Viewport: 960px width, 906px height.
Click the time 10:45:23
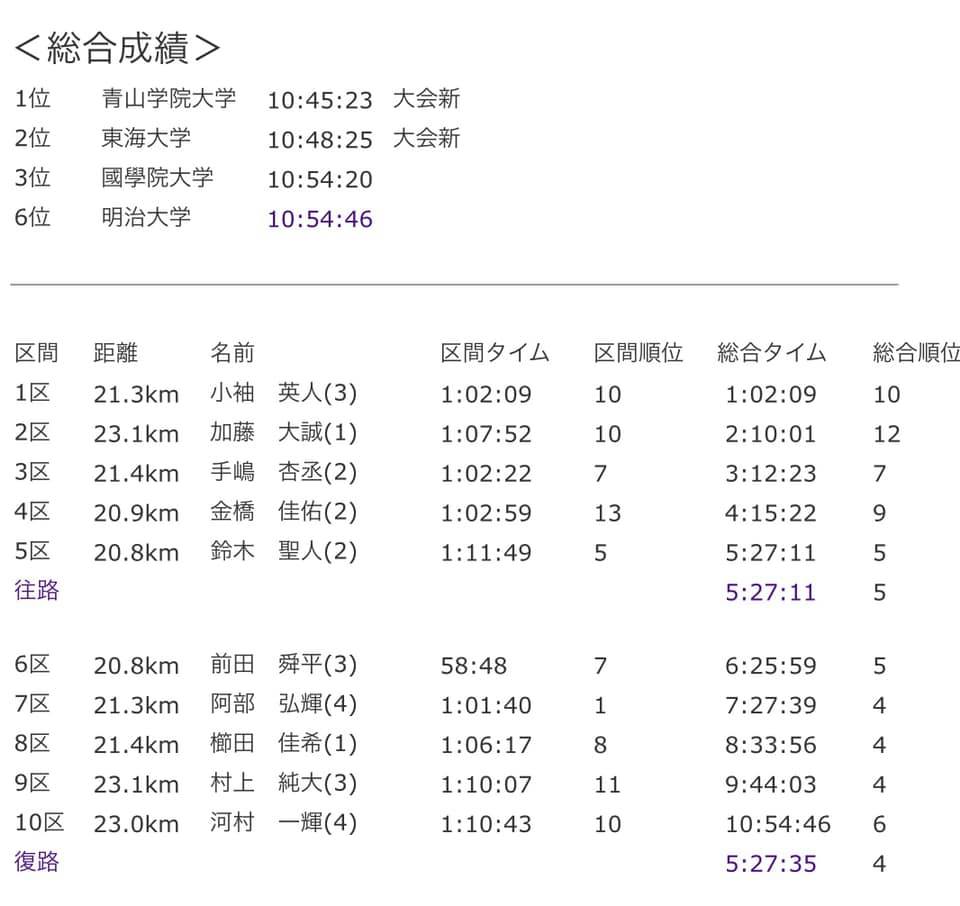(320, 100)
